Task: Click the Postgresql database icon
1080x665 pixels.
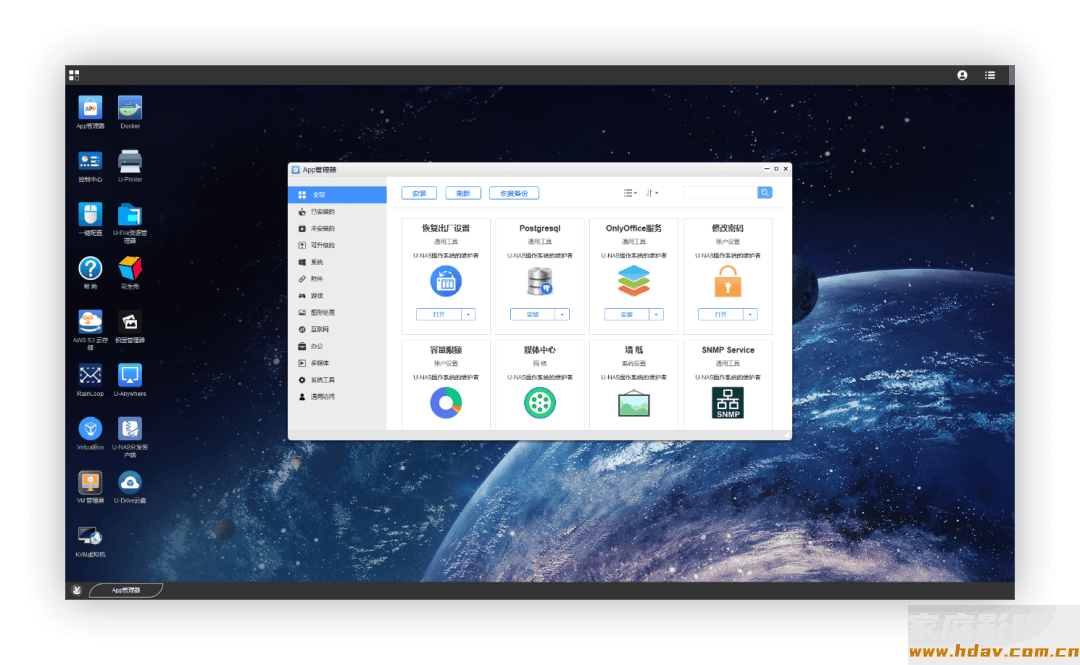Action: (539, 281)
